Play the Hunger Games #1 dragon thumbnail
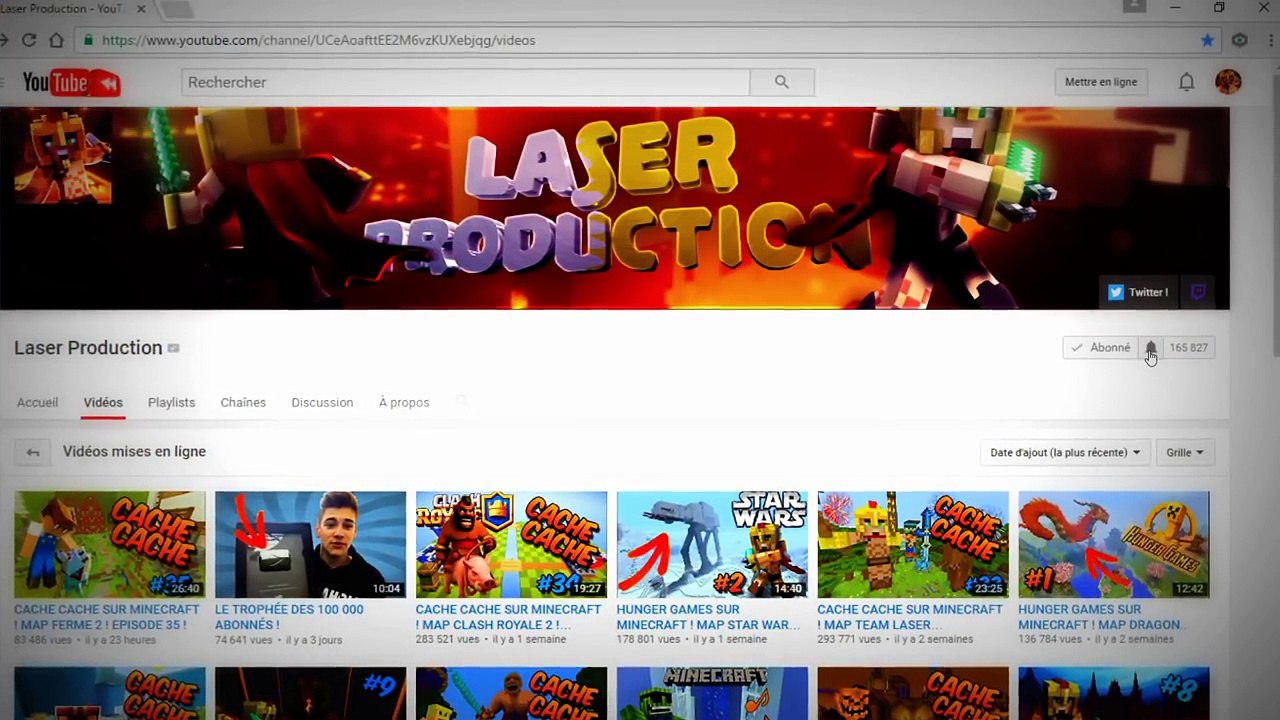1280x720 pixels. [1114, 545]
